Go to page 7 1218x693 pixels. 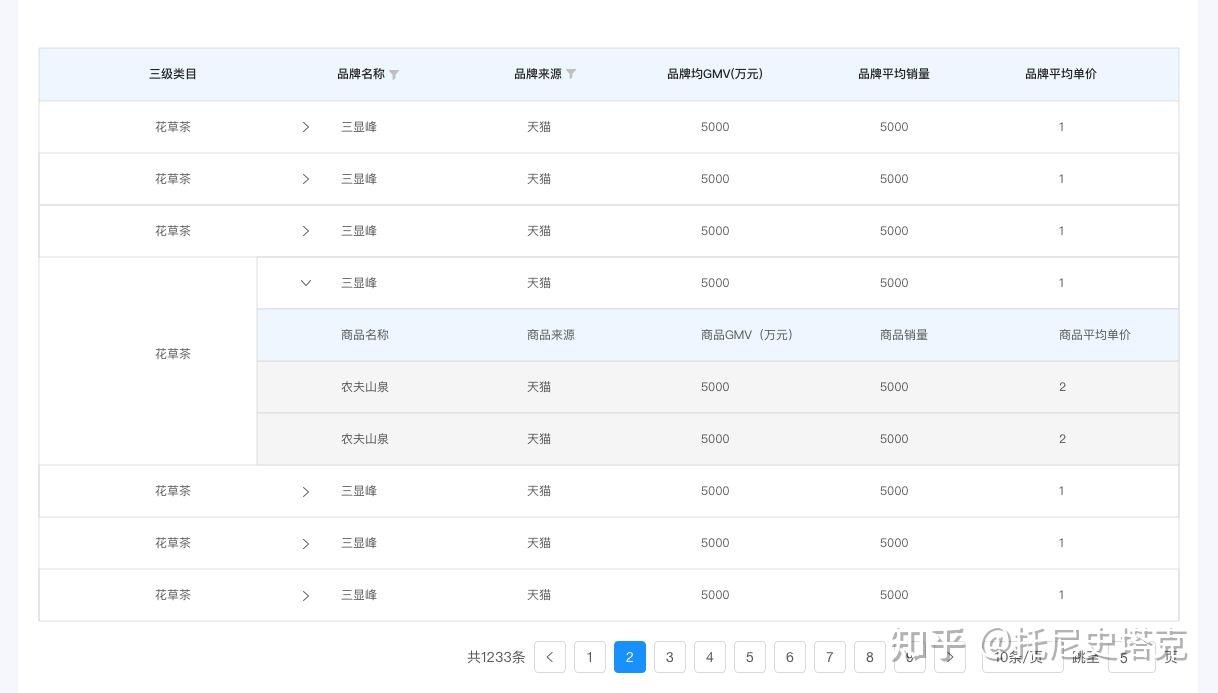[830, 657]
